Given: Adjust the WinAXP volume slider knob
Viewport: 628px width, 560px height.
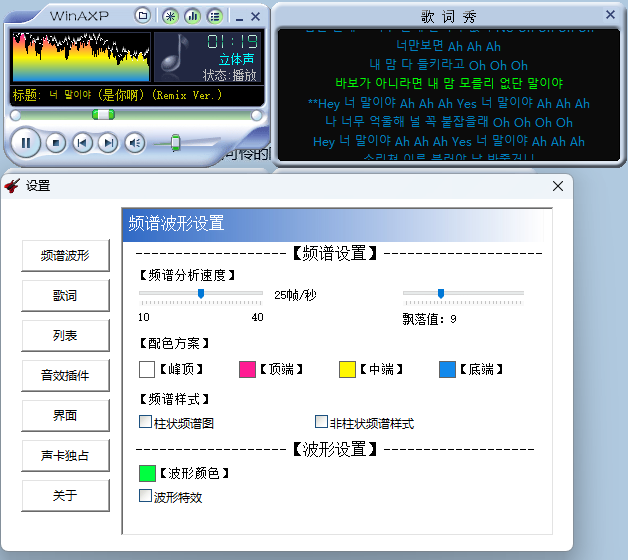Looking at the screenshot, I should pyautogui.click(x=175, y=143).
